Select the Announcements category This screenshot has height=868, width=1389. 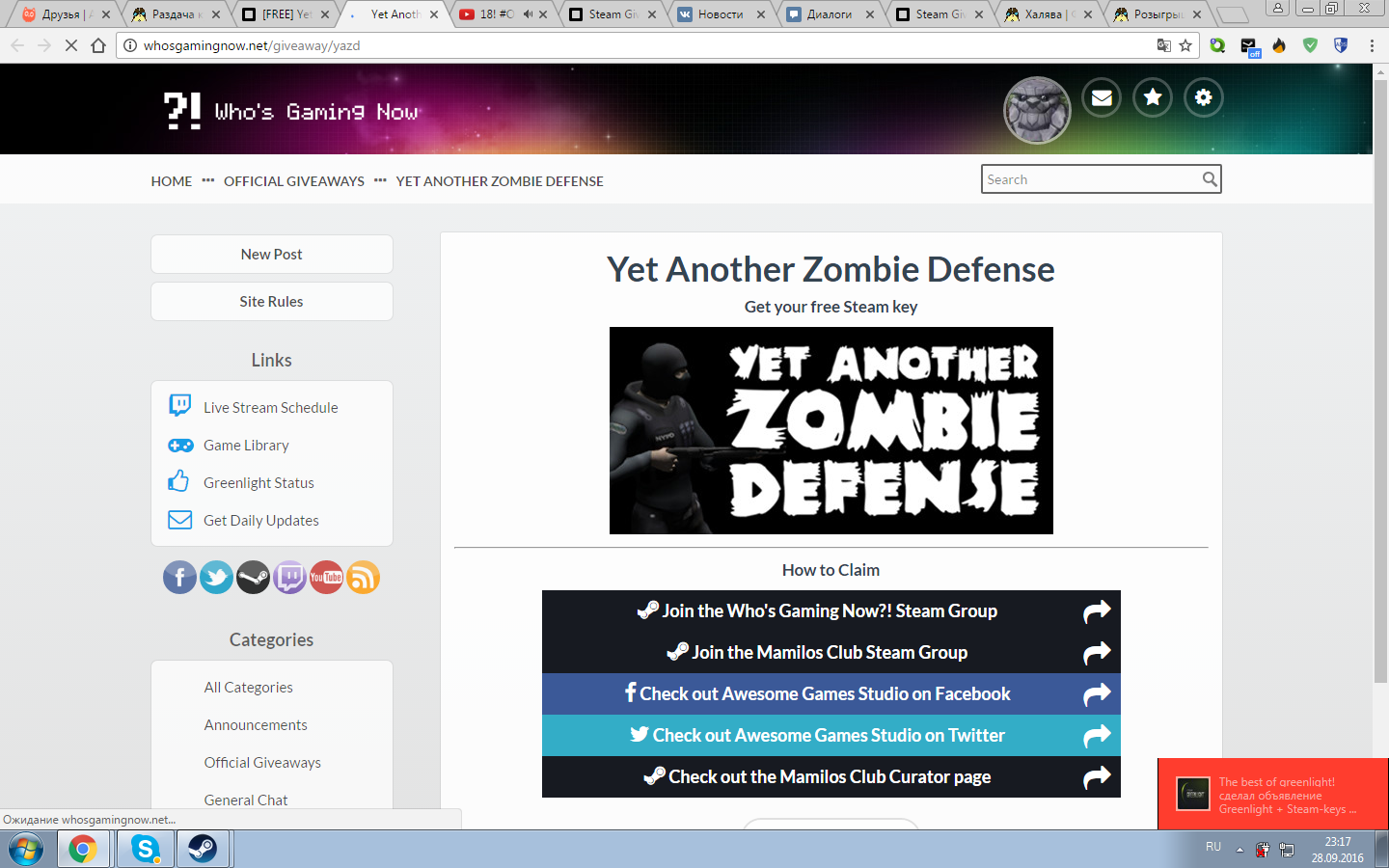tap(256, 725)
